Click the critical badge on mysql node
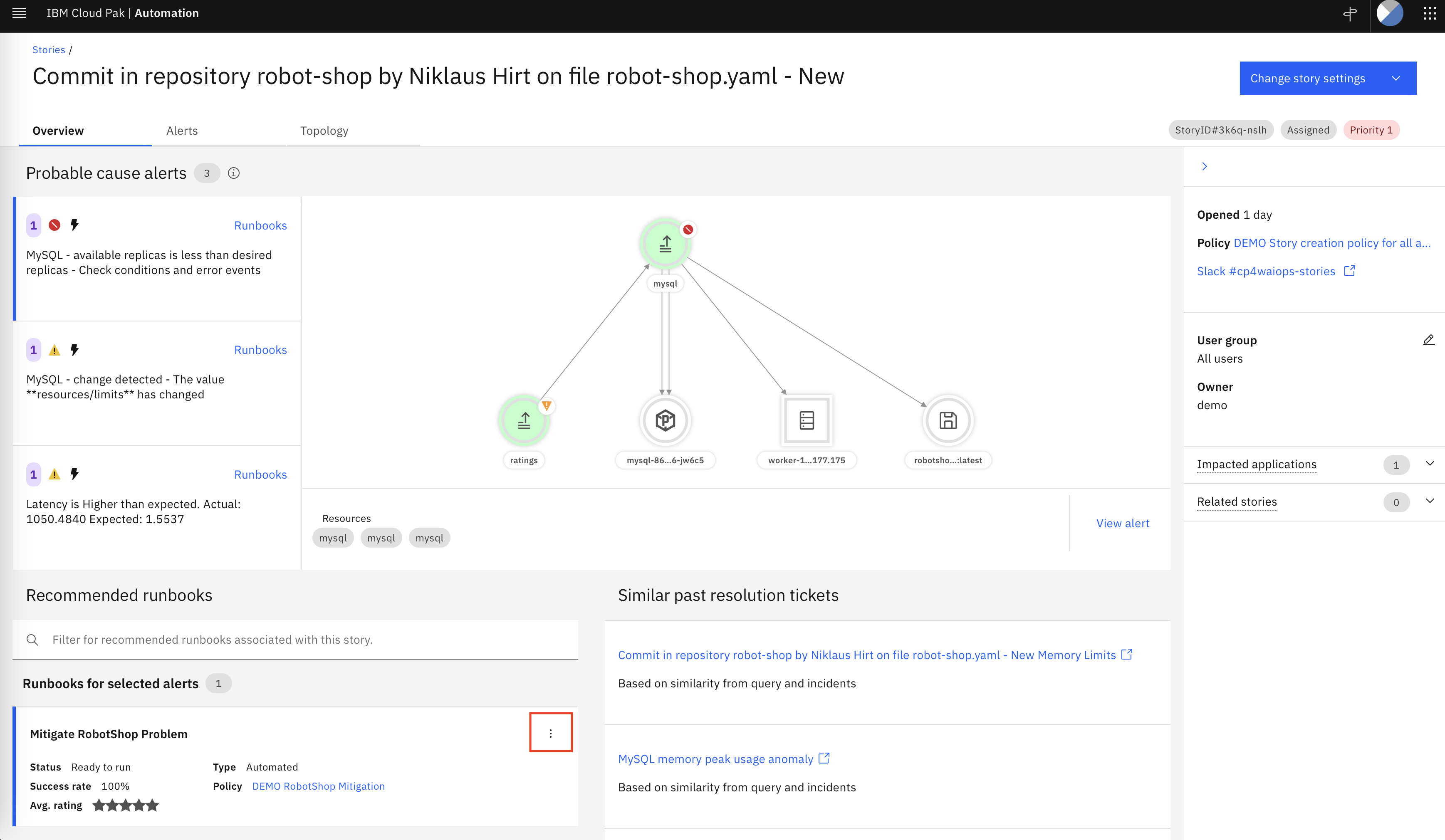 (x=688, y=230)
